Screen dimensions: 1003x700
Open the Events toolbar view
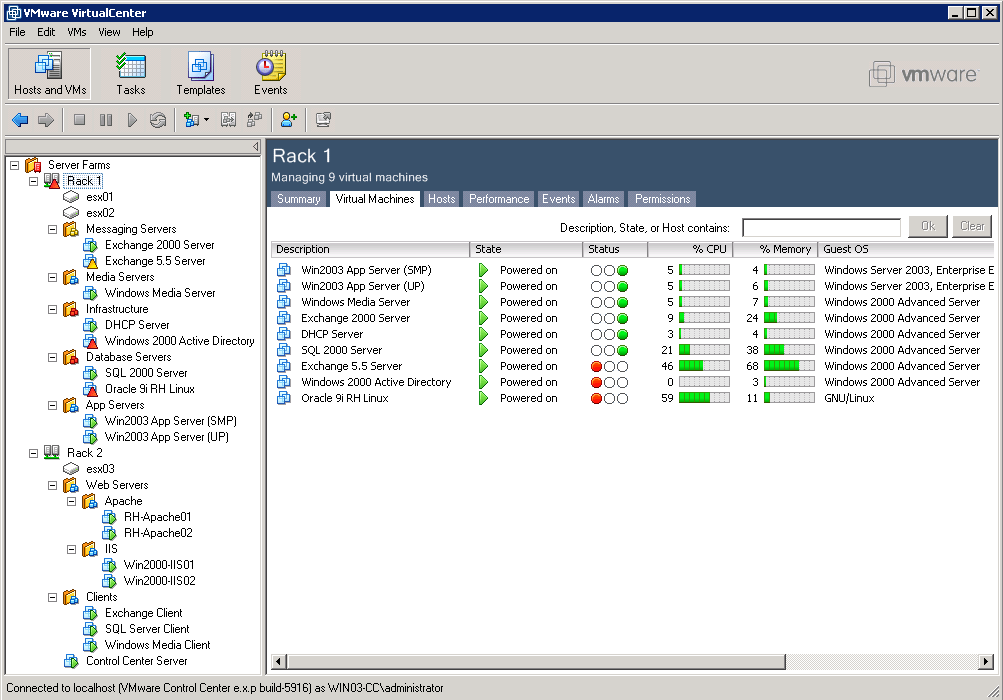click(x=271, y=74)
